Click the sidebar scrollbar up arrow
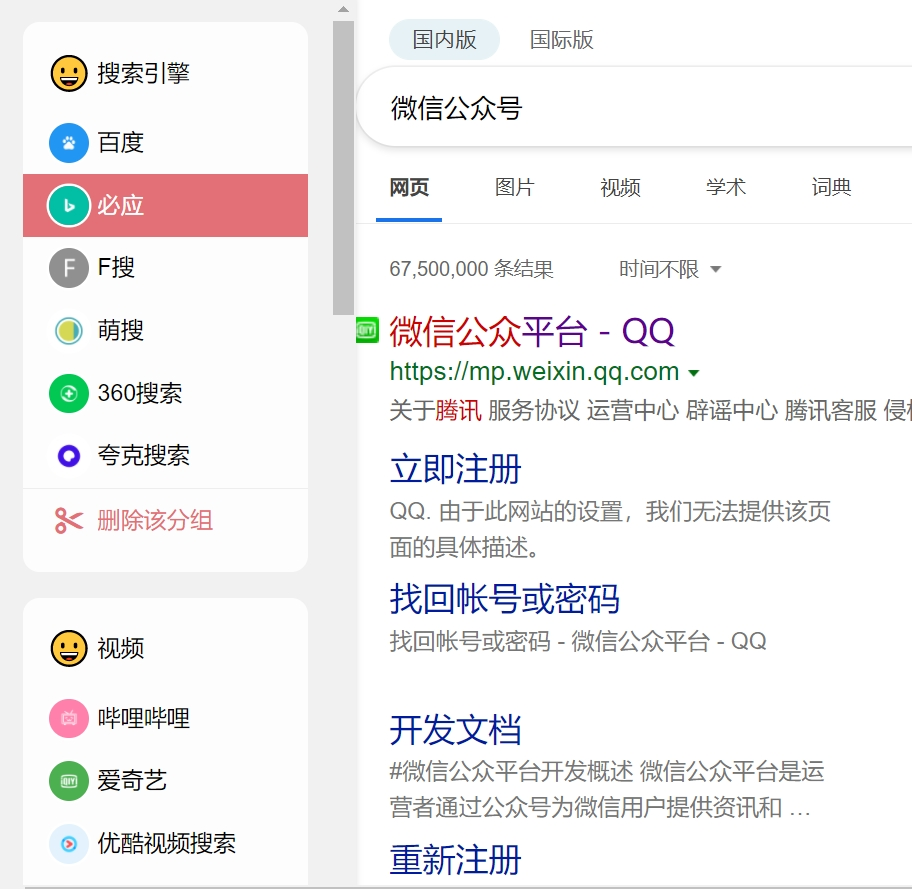The image size is (912, 889). click(343, 9)
